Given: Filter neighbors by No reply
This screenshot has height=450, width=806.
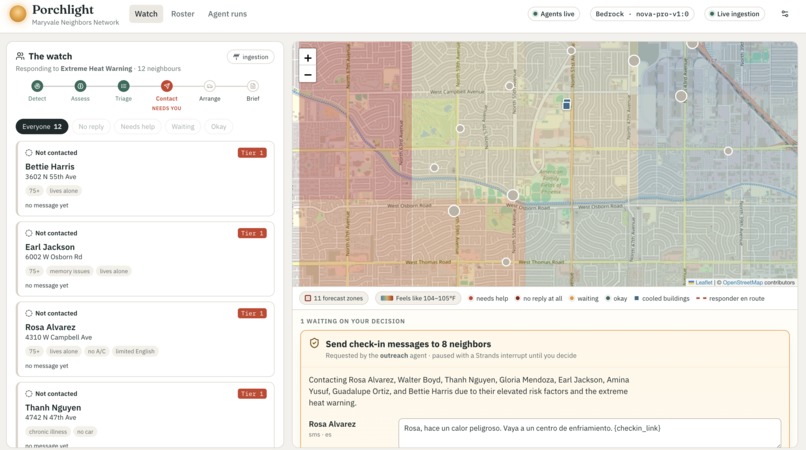Looking at the screenshot, I should (91, 127).
